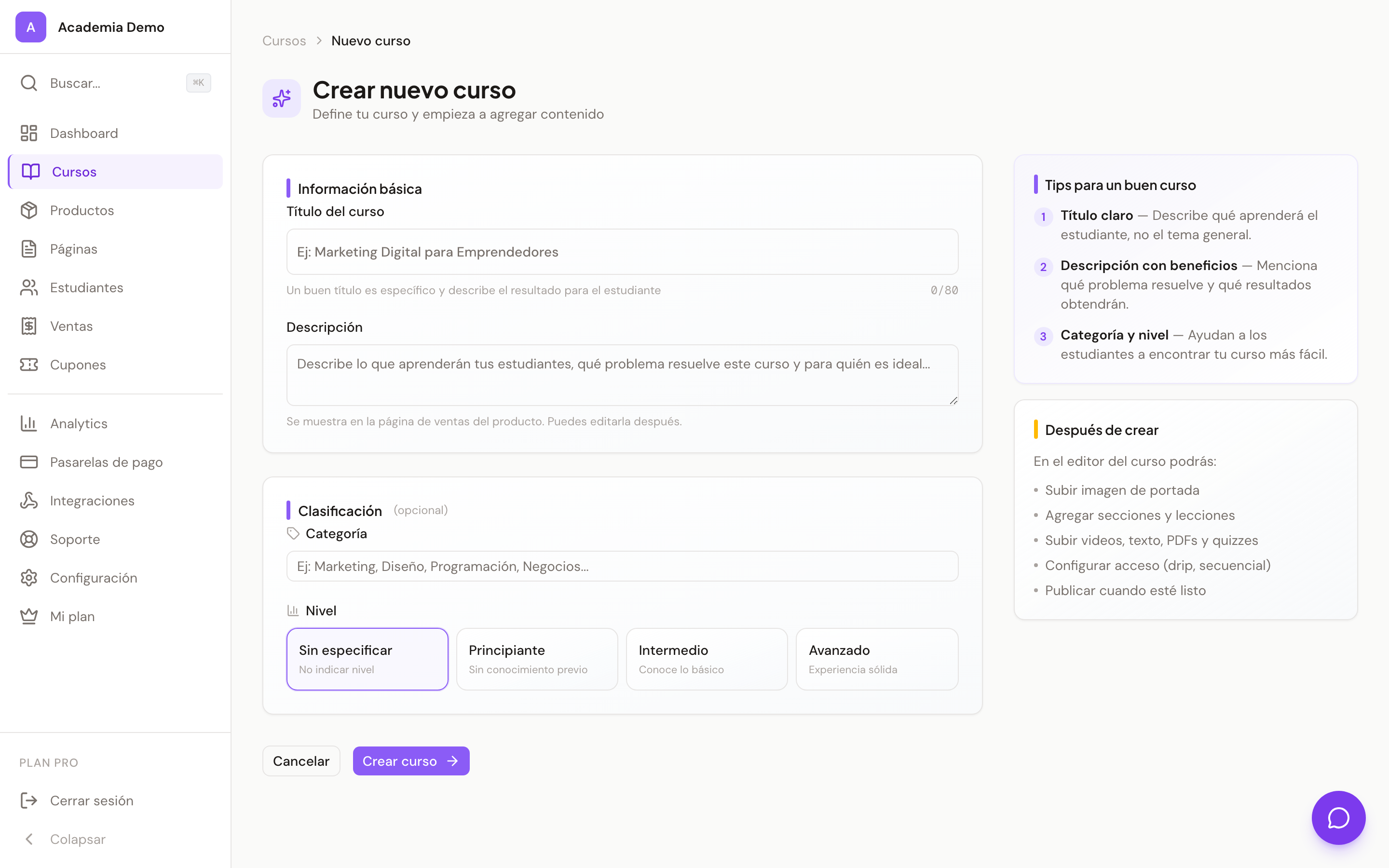Select the Productos sidebar icon
Screen dimensions: 1389x868
pos(30,210)
